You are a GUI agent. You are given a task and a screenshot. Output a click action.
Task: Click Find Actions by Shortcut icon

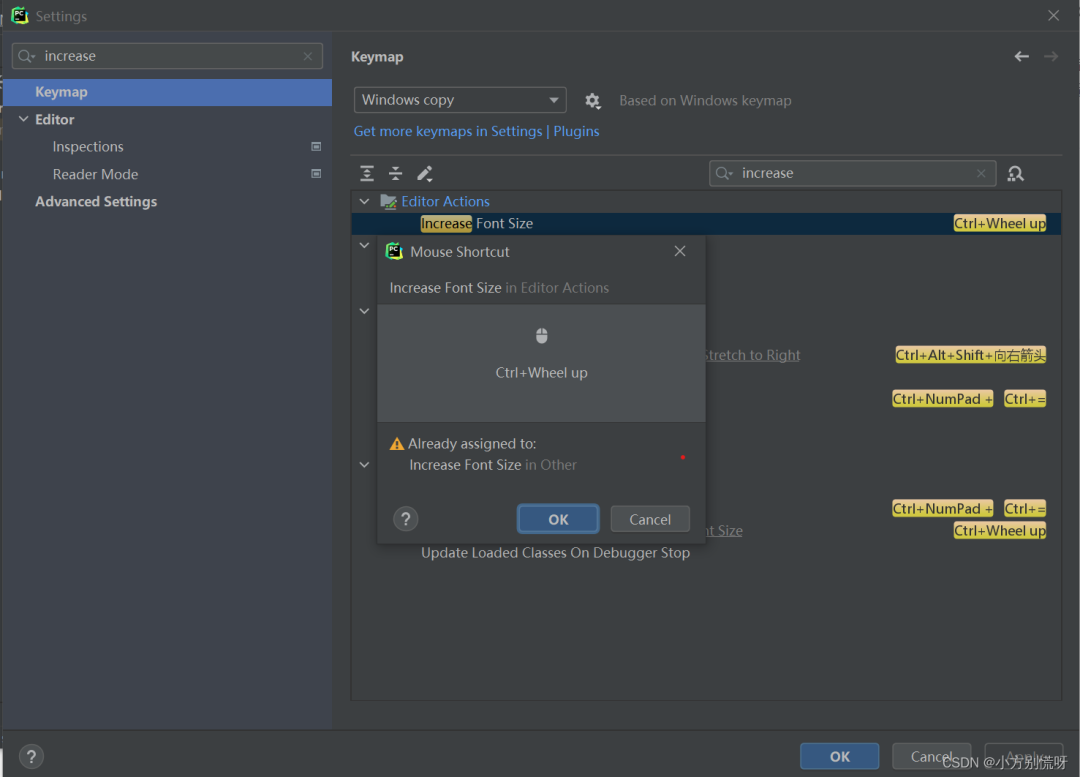[1016, 173]
